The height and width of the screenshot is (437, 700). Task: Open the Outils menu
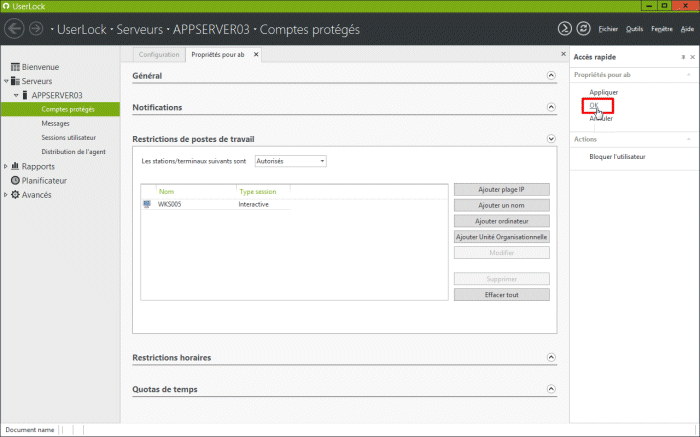point(634,29)
